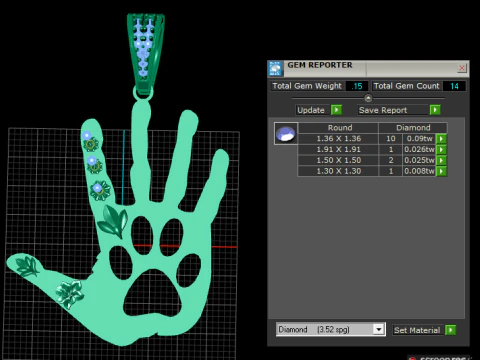Click the Round column header
This screenshot has height=360, width=480.
[x=339, y=128]
